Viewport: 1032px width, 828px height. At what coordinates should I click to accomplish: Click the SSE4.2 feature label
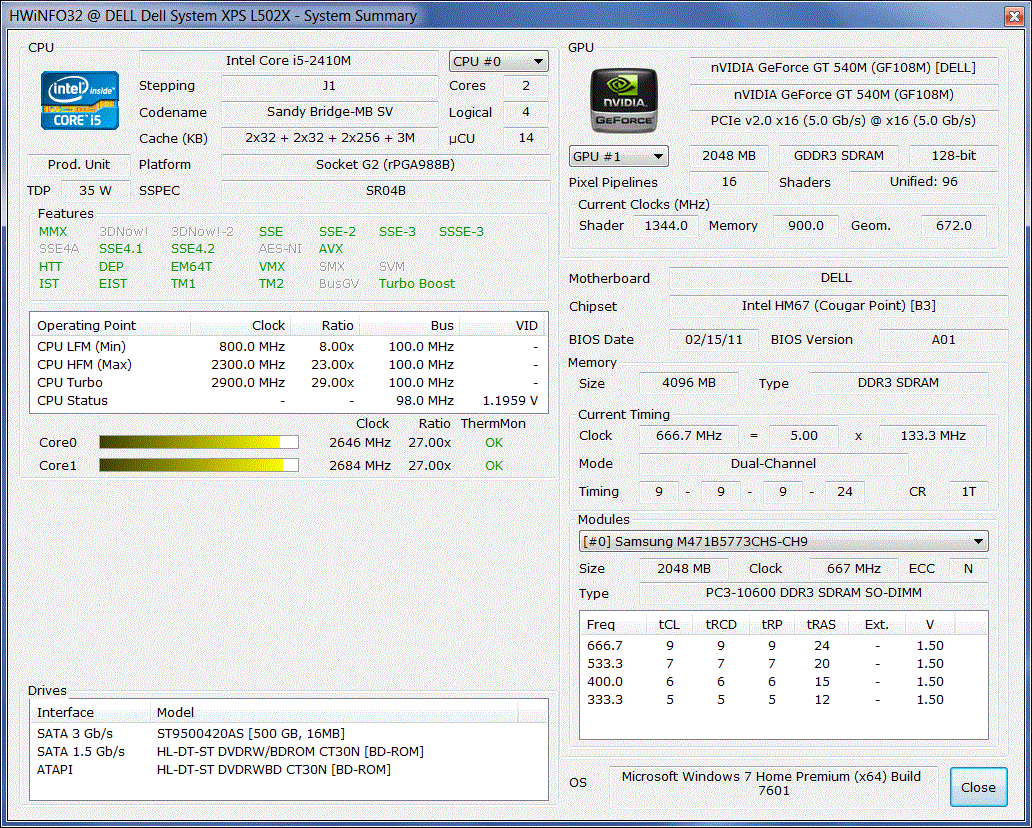[x=192, y=249]
